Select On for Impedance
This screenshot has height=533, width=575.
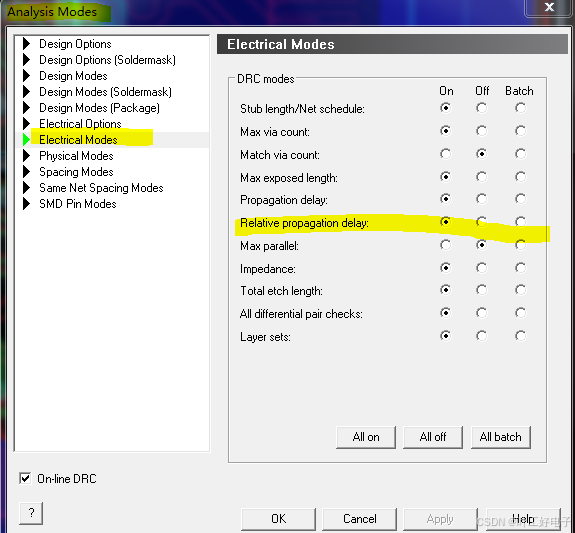(446, 268)
